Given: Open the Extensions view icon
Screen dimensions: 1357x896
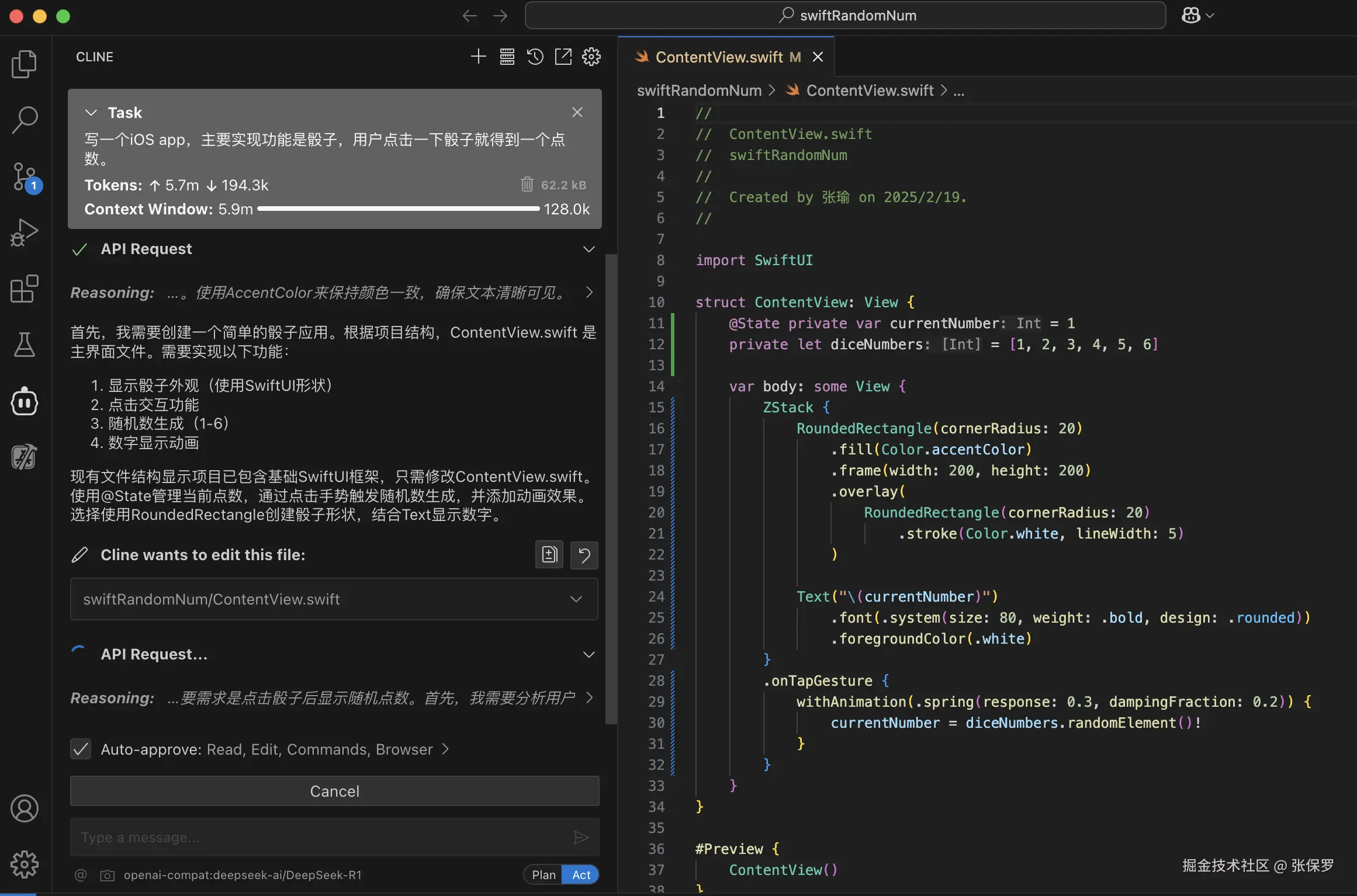Looking at the screenshot, I should coord(24,289).
